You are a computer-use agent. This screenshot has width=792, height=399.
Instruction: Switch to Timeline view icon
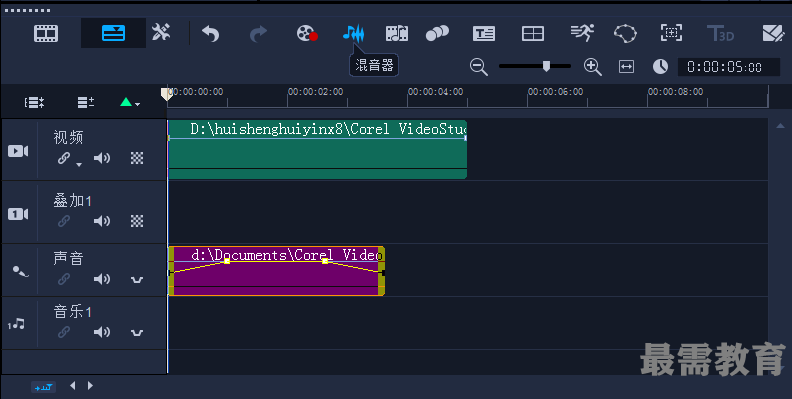point(113,33)
